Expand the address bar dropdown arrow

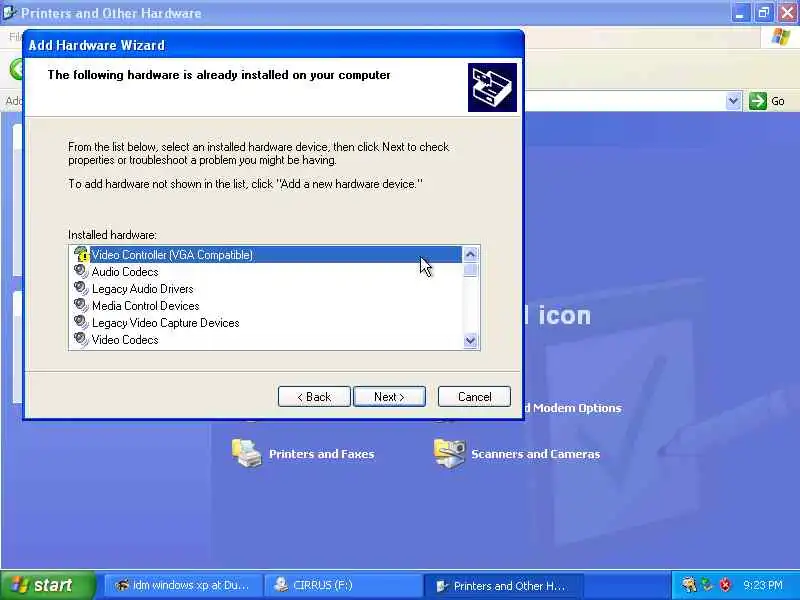click(733, 101)
